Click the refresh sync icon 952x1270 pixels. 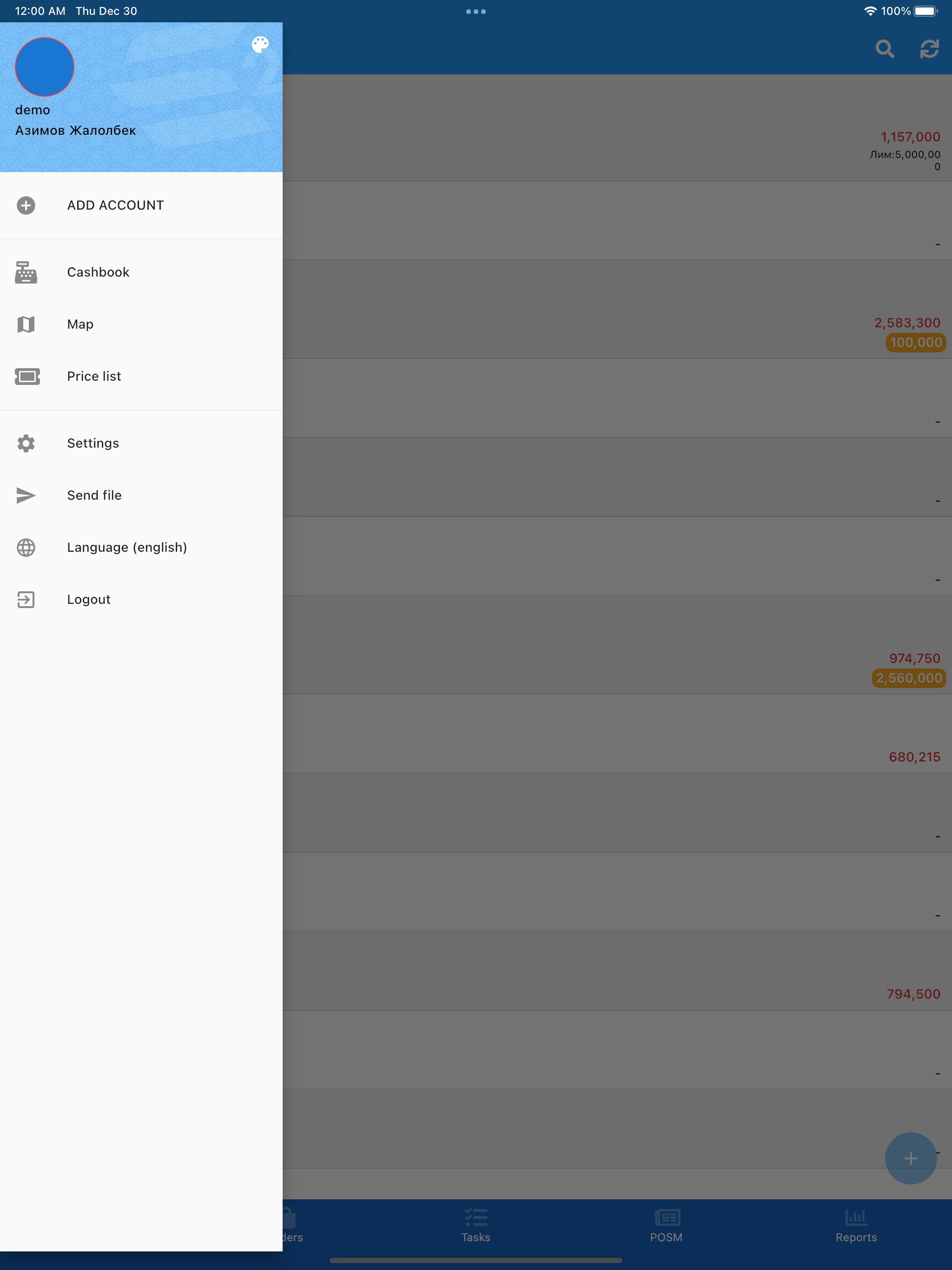coord(930,49)
